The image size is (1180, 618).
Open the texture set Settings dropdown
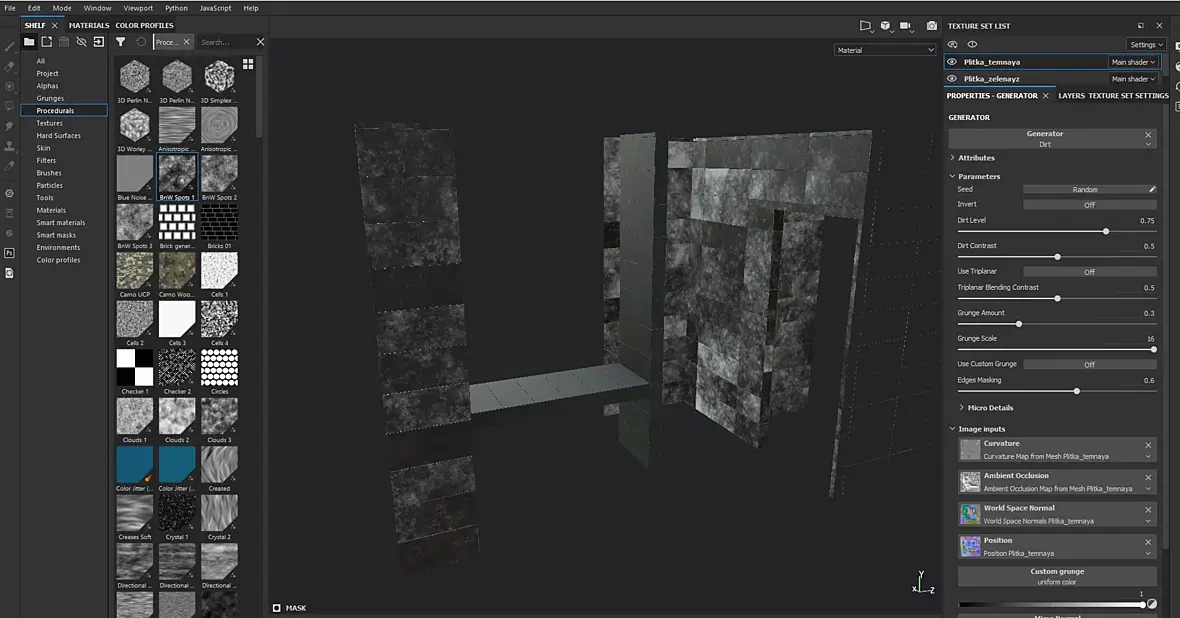pos(1146,44)
